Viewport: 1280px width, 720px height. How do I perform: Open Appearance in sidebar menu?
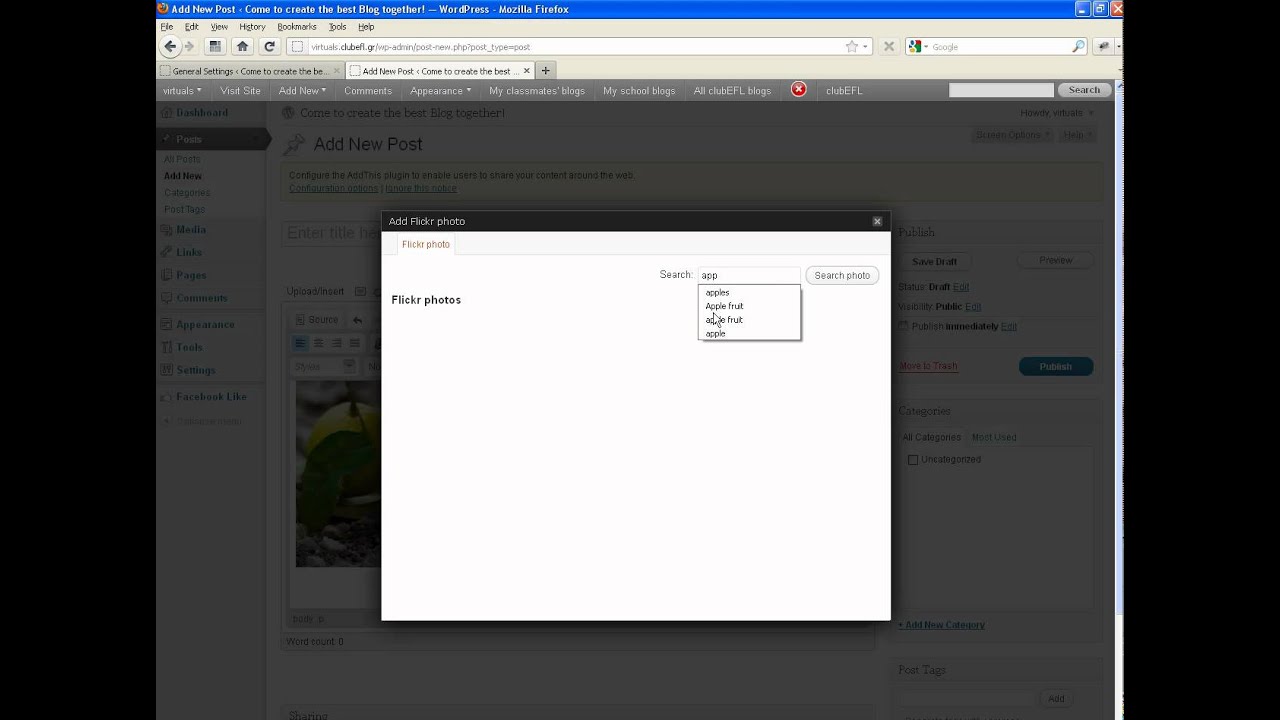(x=205, y=324)
